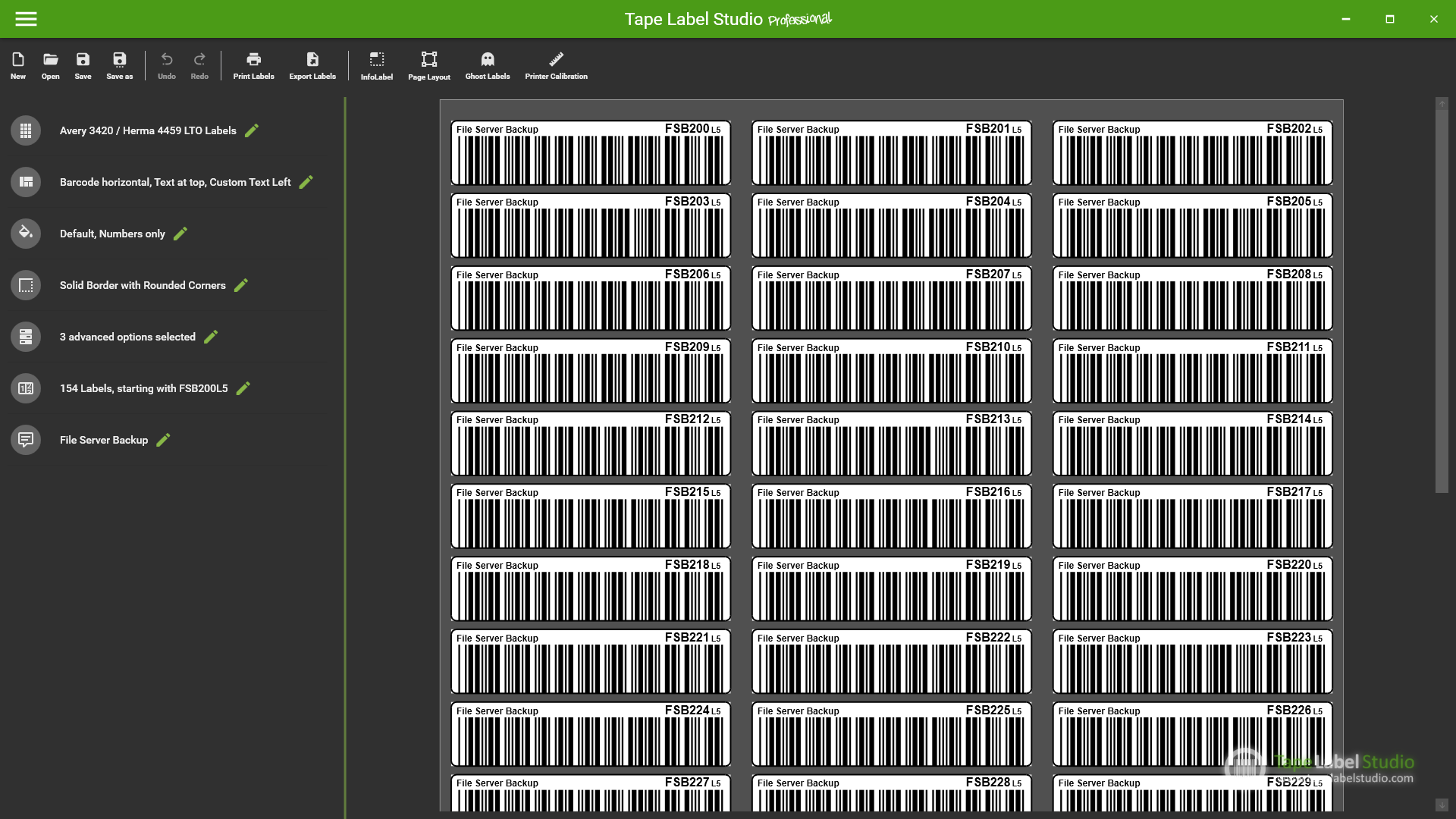Click label FSB220 in preview
Viewport: 1456px width, 819px height.
click(x=1193, y=588)
